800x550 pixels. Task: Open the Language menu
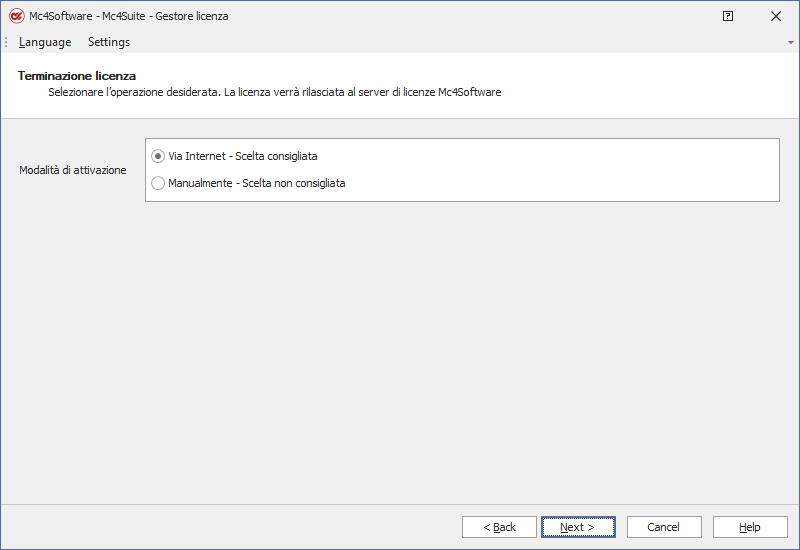coord(45,42)
